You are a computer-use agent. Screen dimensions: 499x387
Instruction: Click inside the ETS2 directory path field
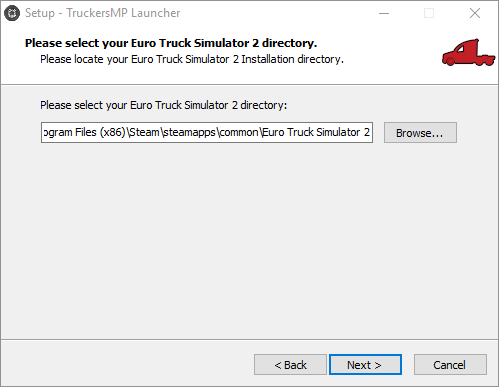pos(207,132)
